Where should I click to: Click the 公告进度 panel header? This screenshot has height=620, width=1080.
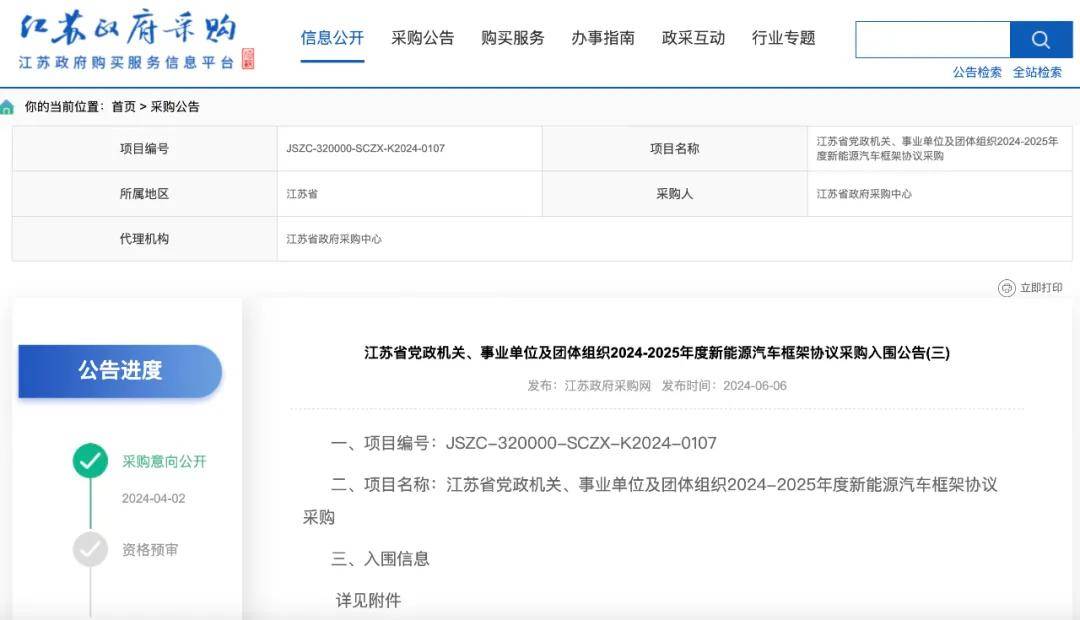(x=120, y=371)
